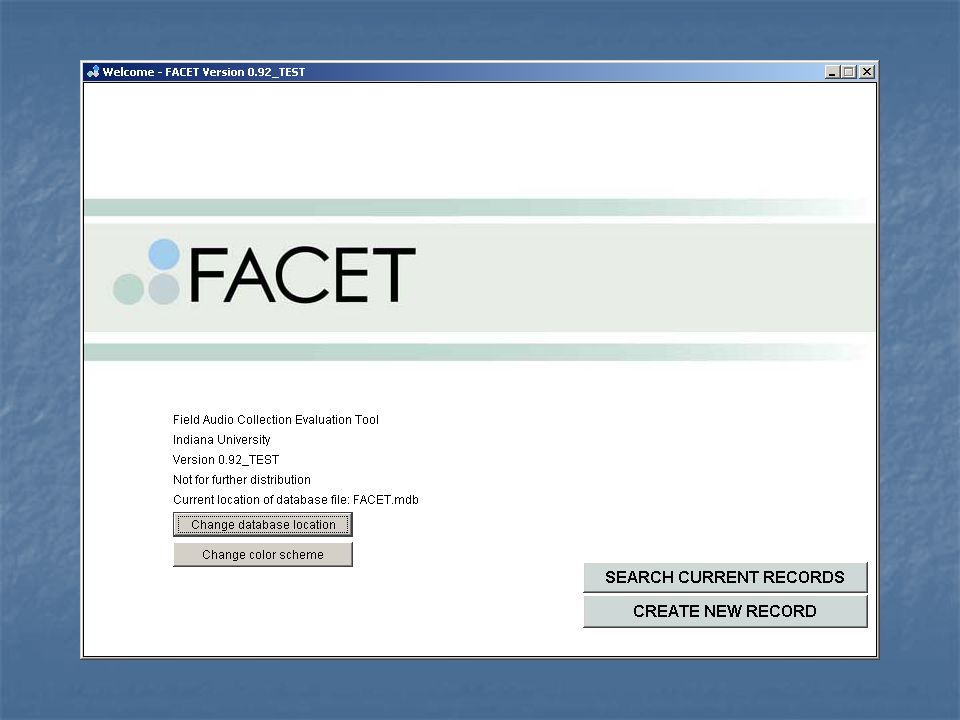Click CREATE NEW RECORD

click(725, 611)
